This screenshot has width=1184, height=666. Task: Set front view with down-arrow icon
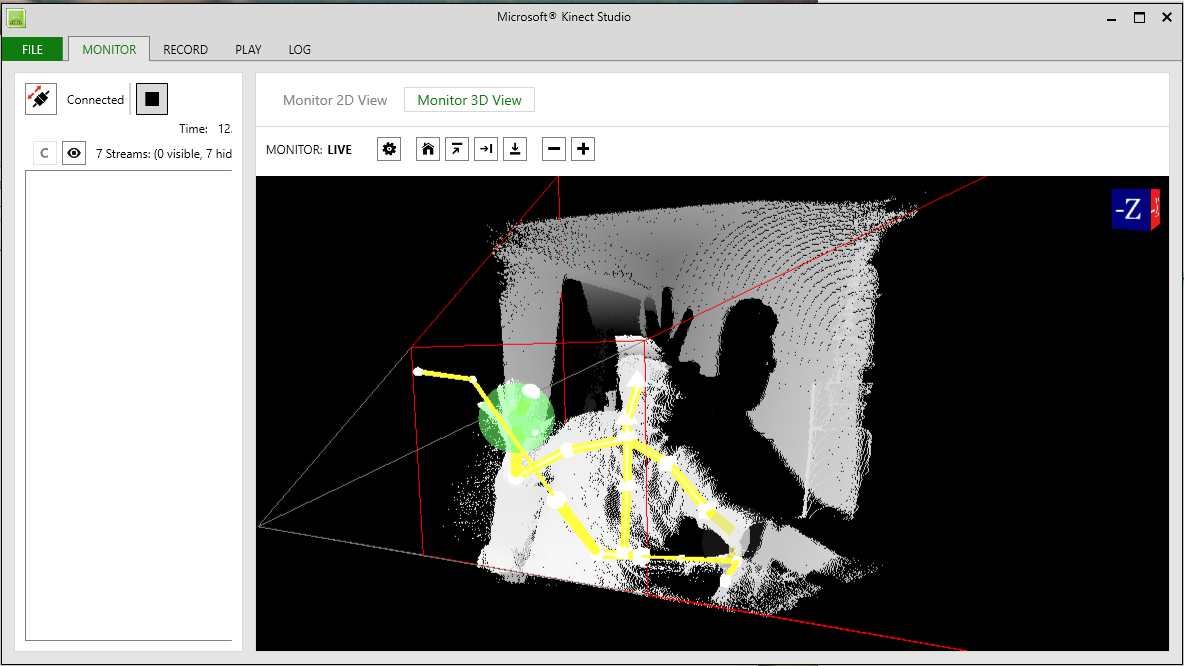[x=515, y=149]
